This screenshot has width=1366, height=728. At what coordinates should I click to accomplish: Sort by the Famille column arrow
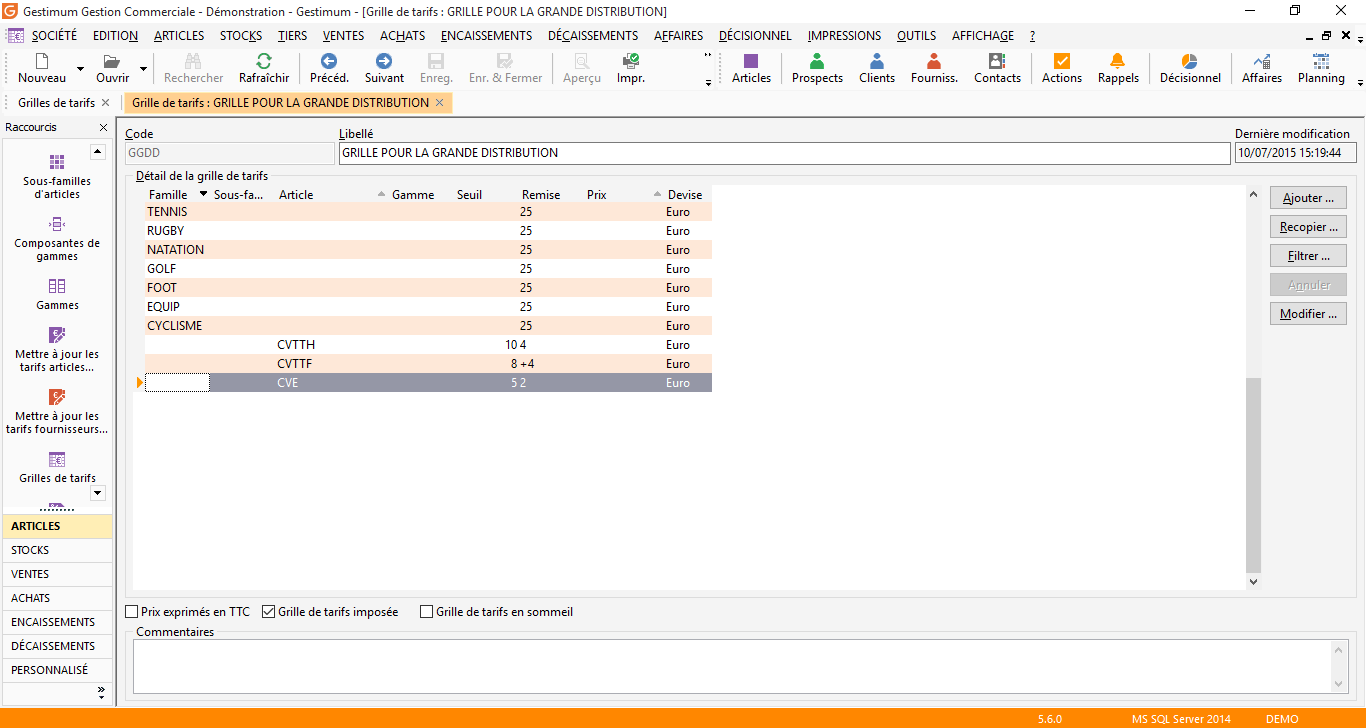tap(204, 194)
